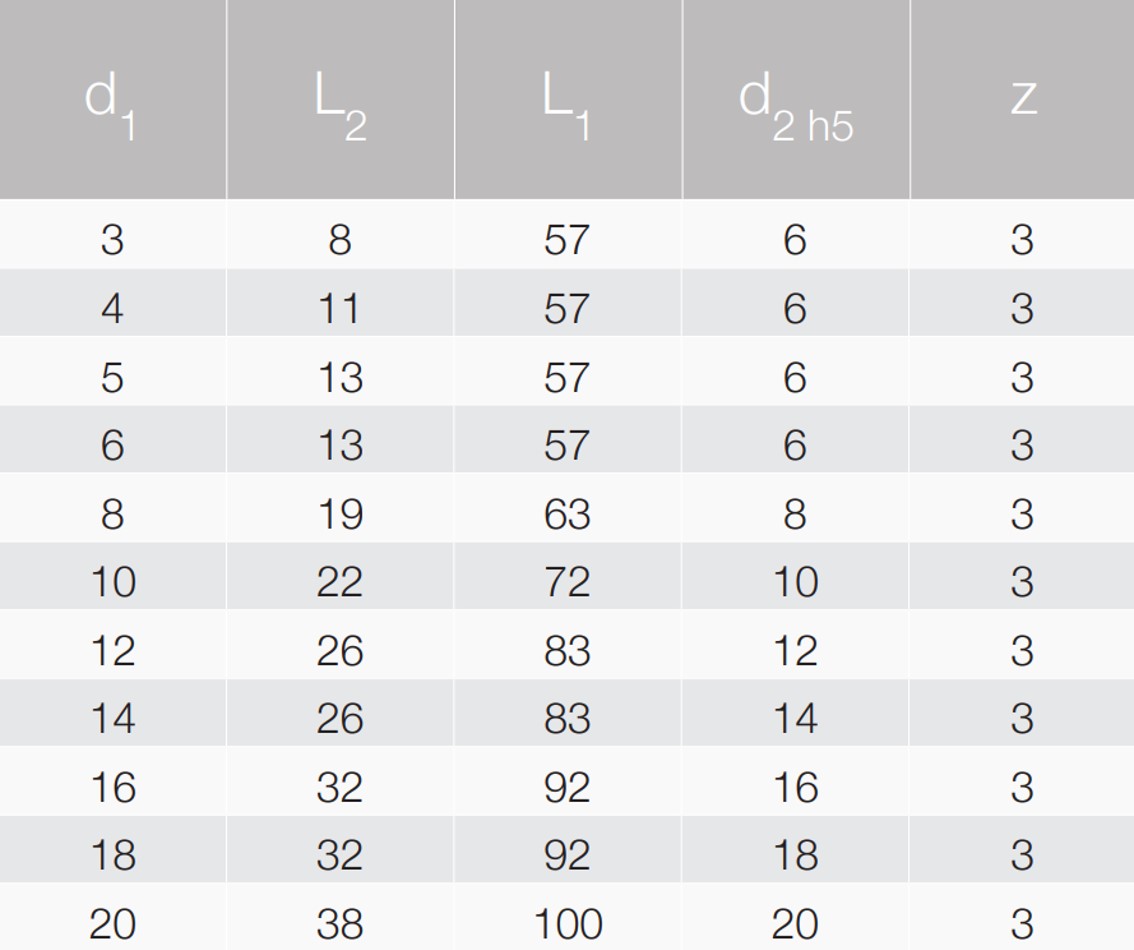Viewport: 1134px width, 950px height.
Task: Click the L1 value 100 in last row
Action: click(567, 924)
